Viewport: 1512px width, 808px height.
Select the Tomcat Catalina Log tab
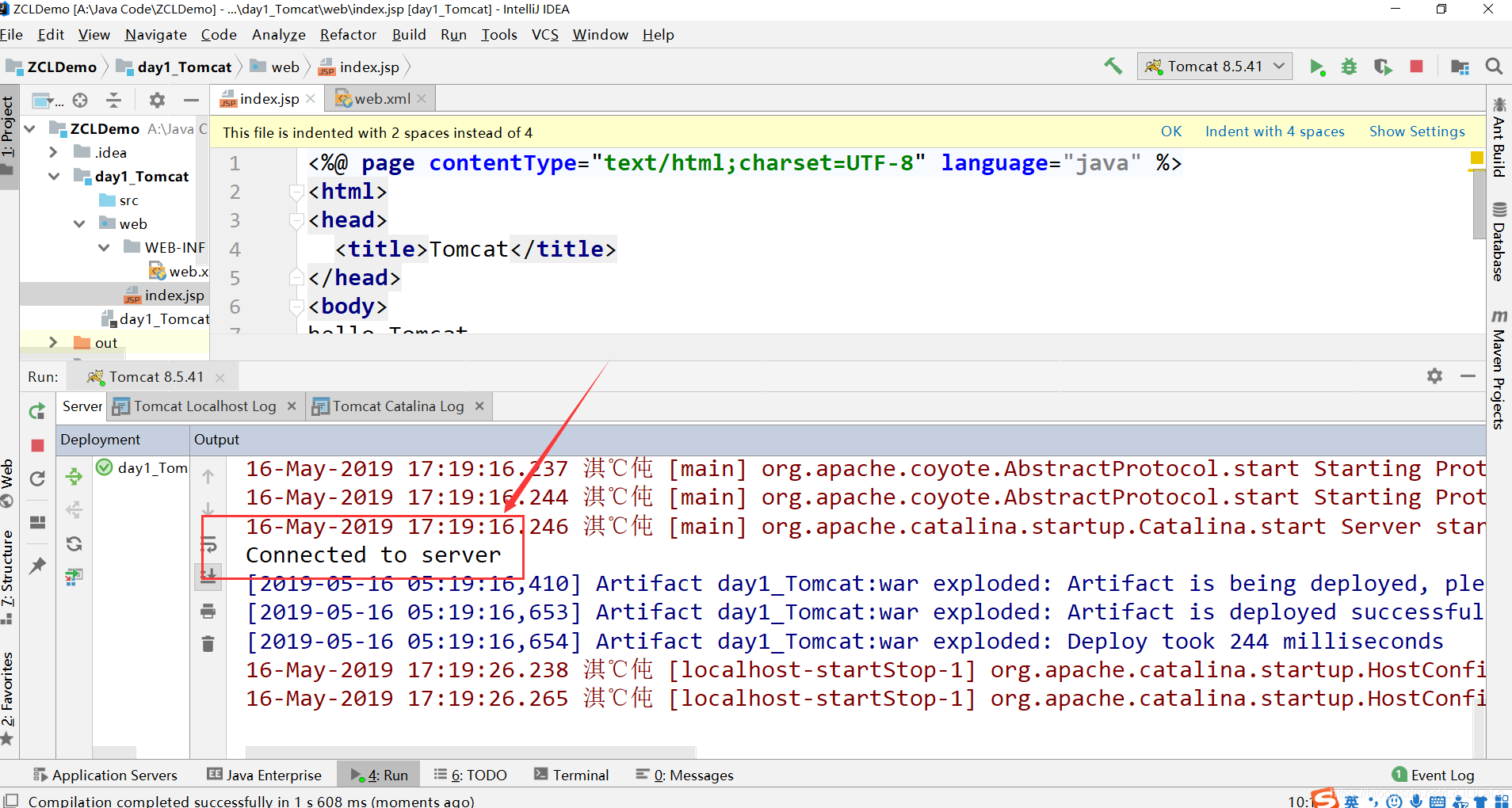(398, 406)
